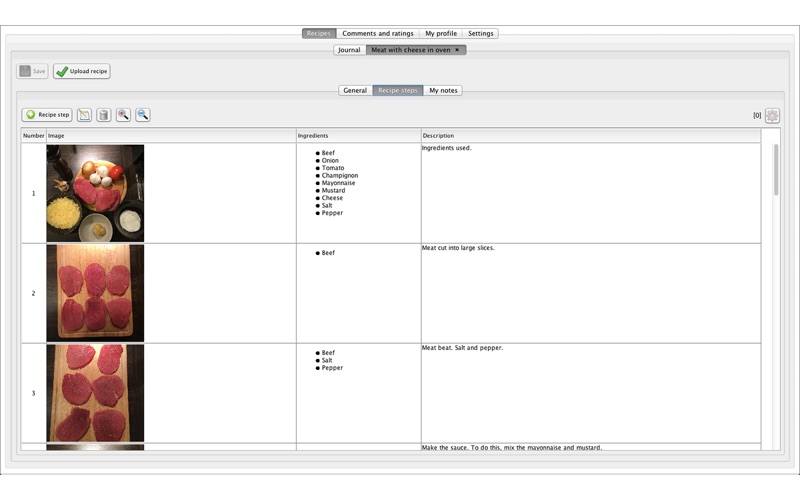Select the Recipe steps sub-tab
Screen dimensions: 800x500
[398, 90]
